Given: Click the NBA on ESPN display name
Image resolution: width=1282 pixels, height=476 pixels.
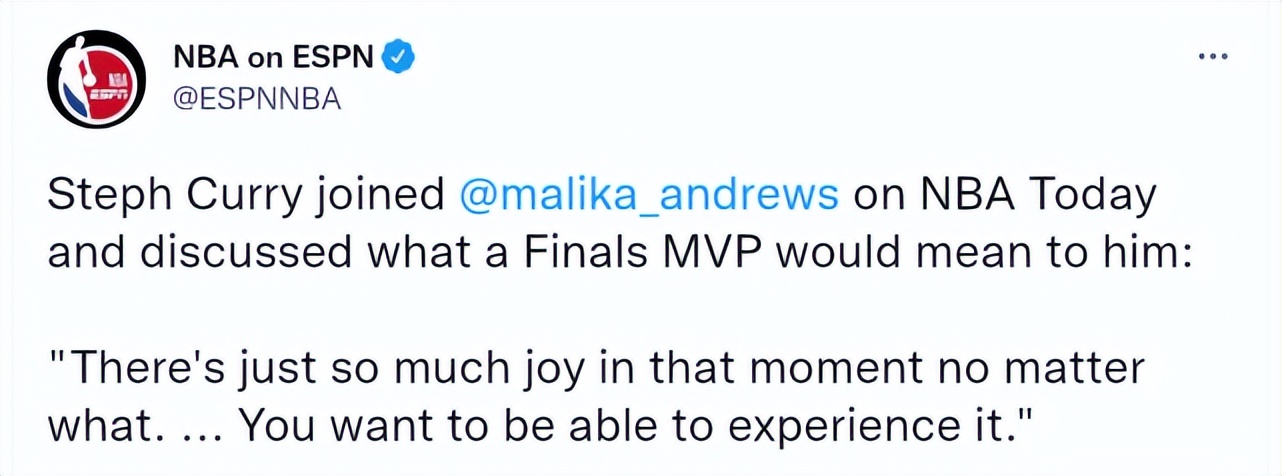Looking at the screenshot, I should click(274, 60).
